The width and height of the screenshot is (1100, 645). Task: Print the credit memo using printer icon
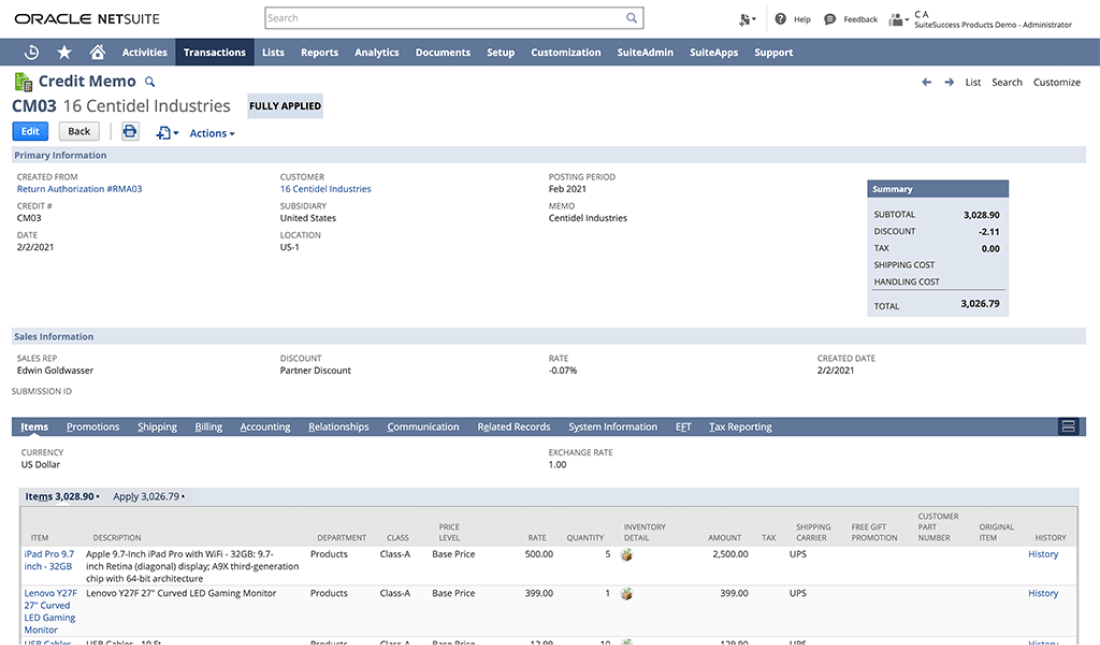coord(130,131)
